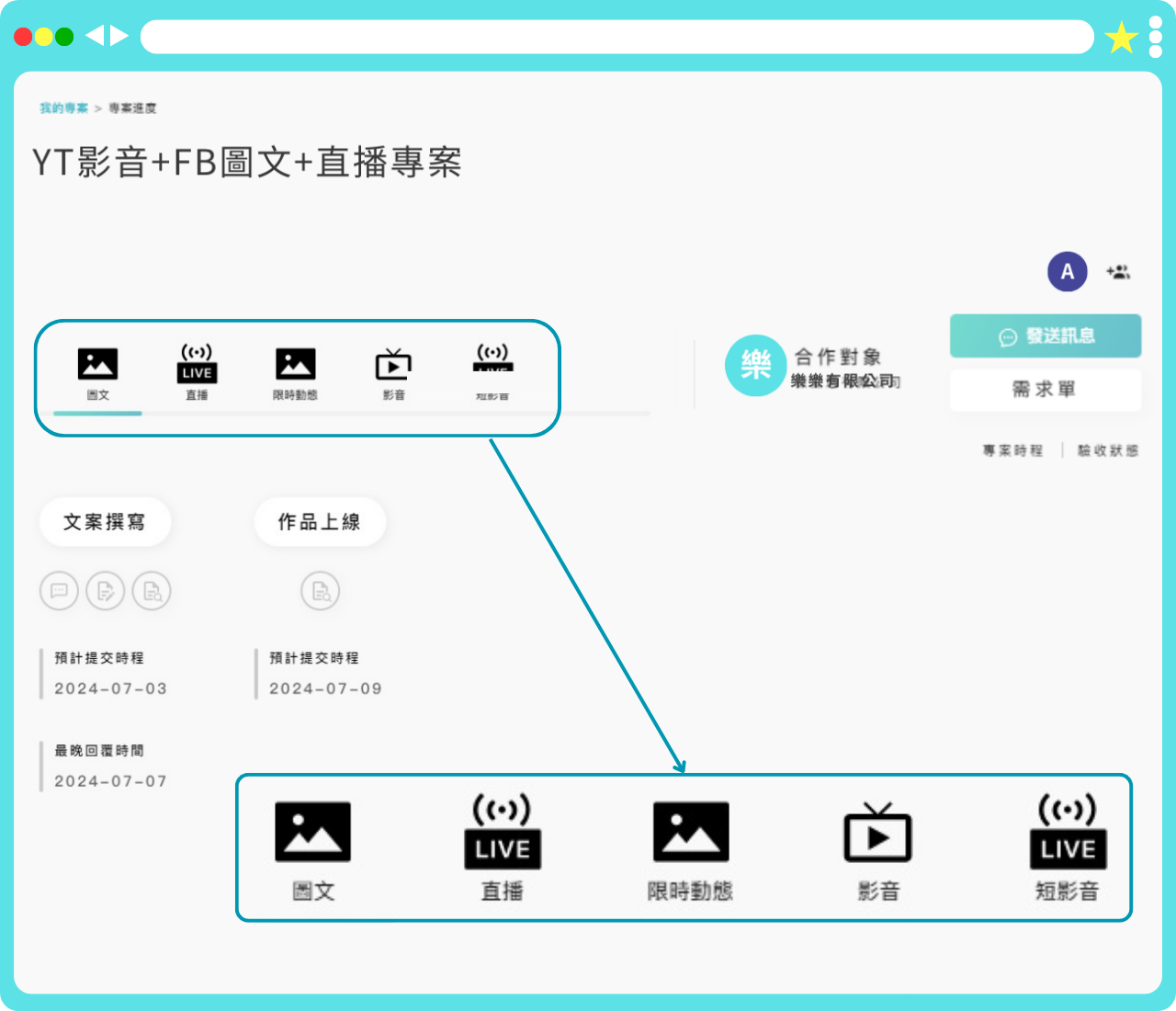Click the browser back arrow
This screenshot has height=1011, width=1176.
95,36
